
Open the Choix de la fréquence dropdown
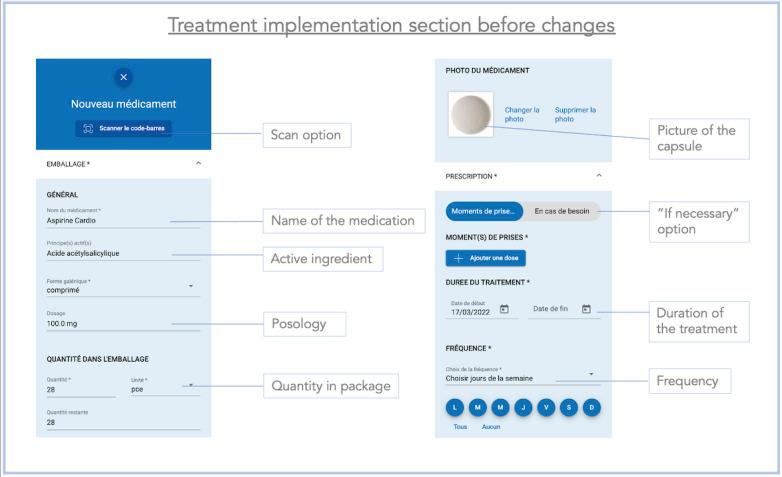[522, 375]
